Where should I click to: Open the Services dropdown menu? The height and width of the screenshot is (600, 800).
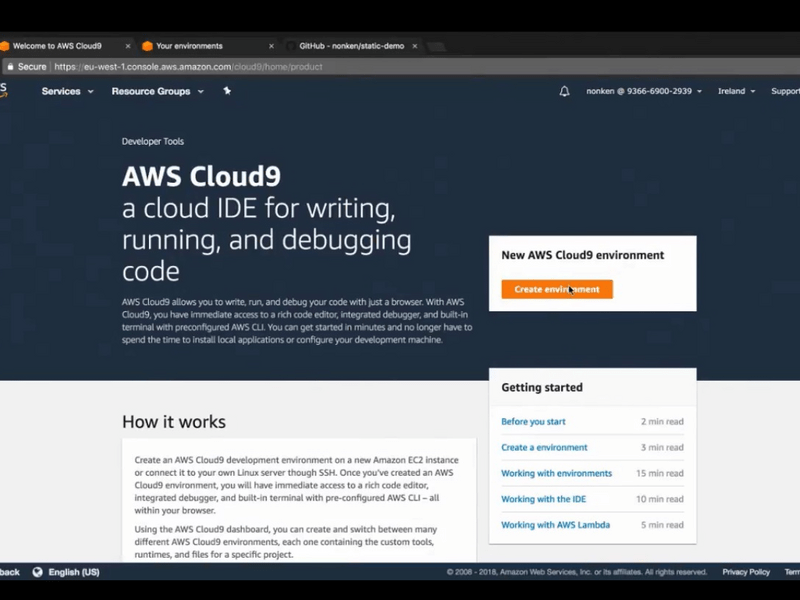pyautogui.click(x=67, y=91)
